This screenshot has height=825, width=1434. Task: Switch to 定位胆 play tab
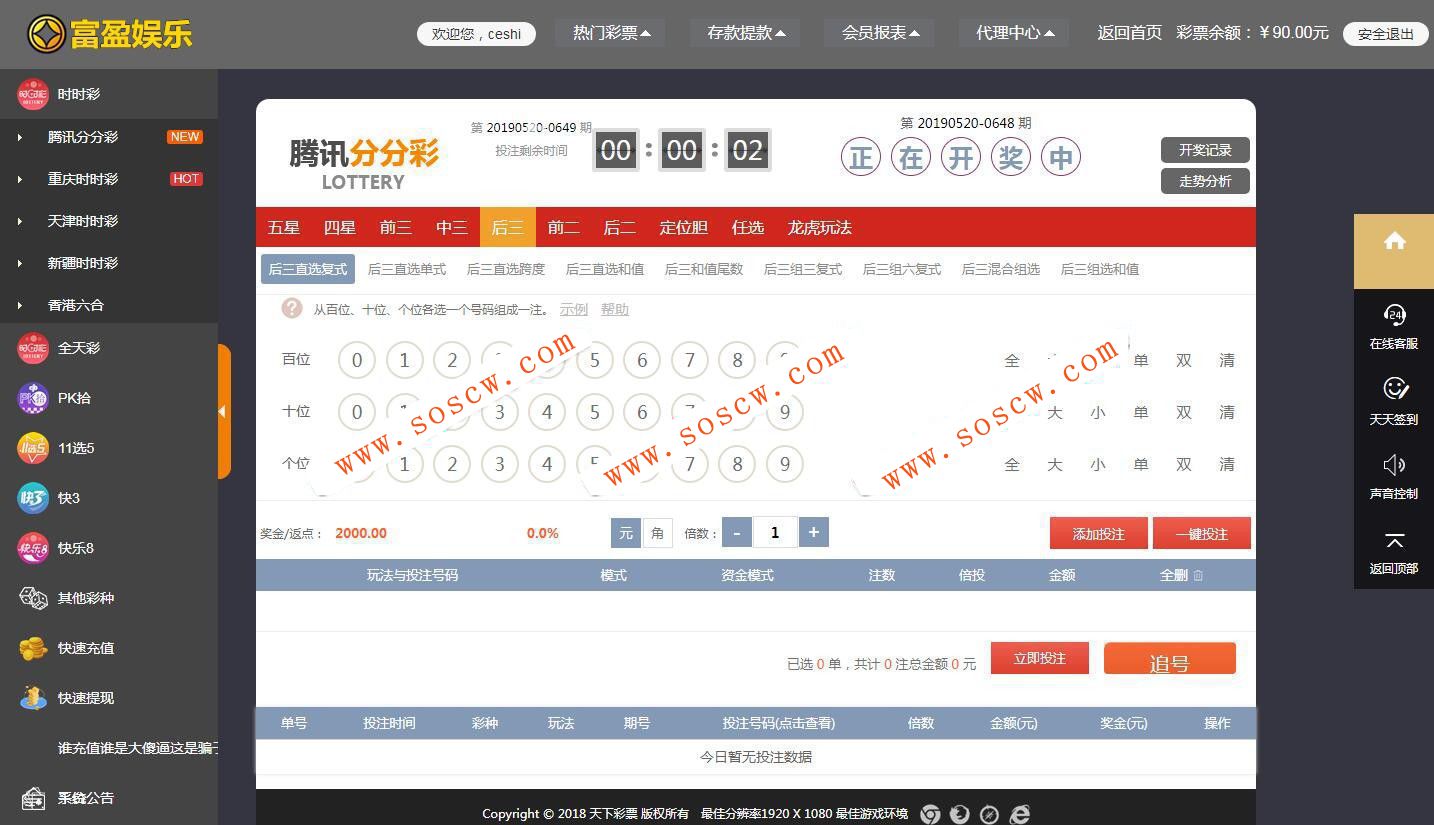(684, 227)
